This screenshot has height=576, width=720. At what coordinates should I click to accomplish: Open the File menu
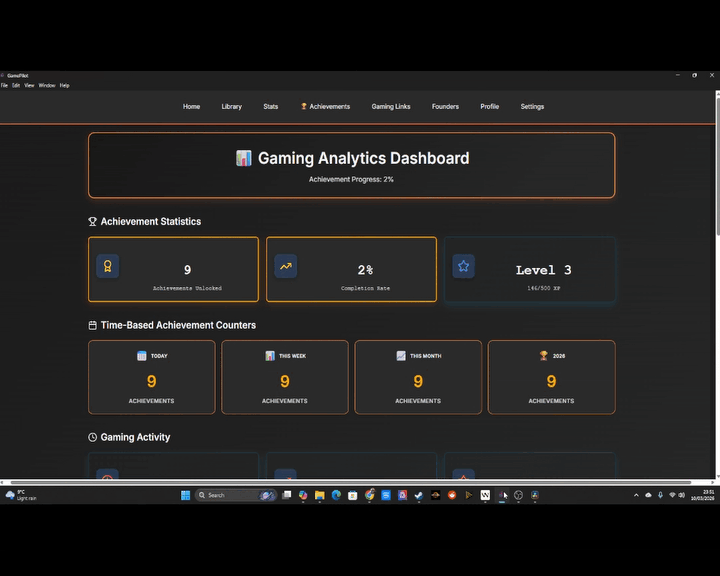point(4,86)
